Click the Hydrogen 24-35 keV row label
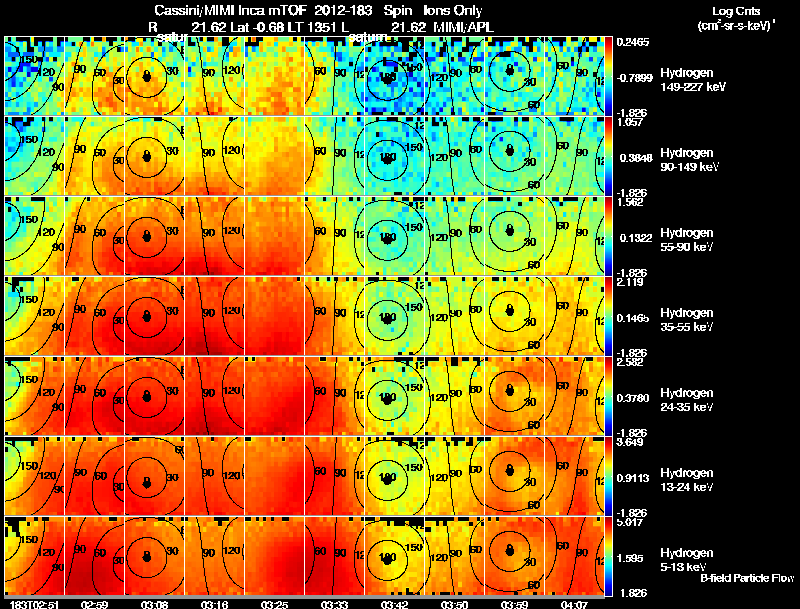Image resolution: width=800 pixels, height=609 pixels. 687,400
